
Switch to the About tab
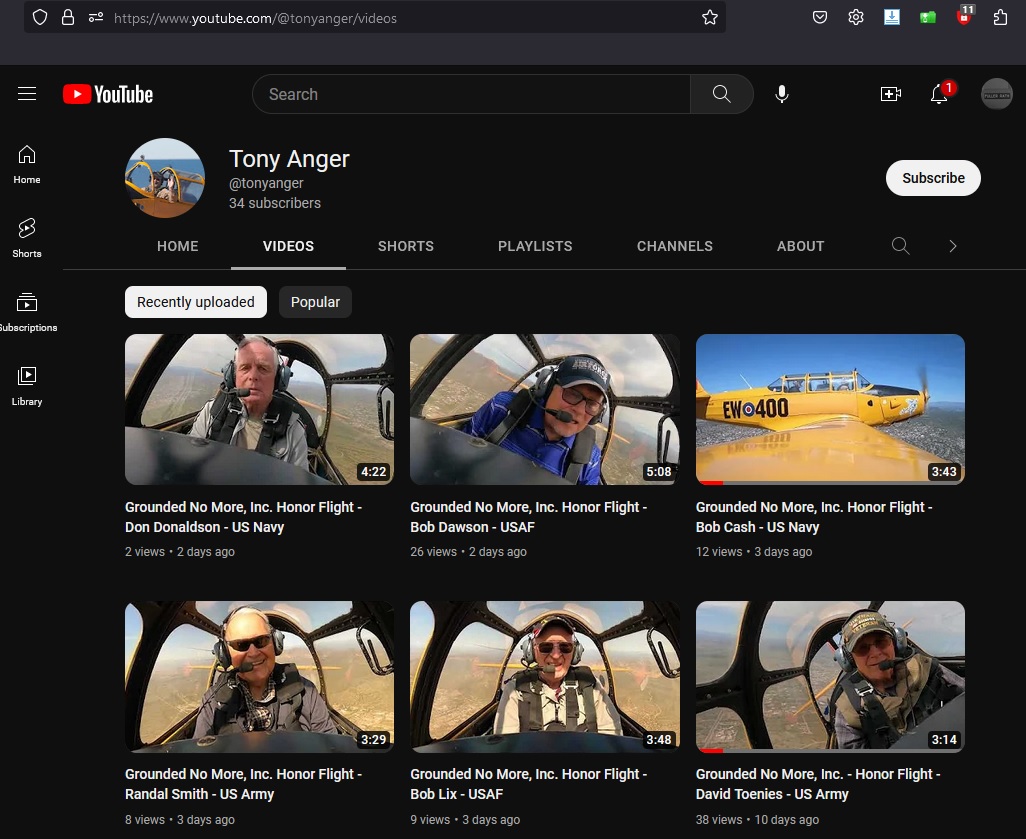pyautogui.click(x=800, y=246)
